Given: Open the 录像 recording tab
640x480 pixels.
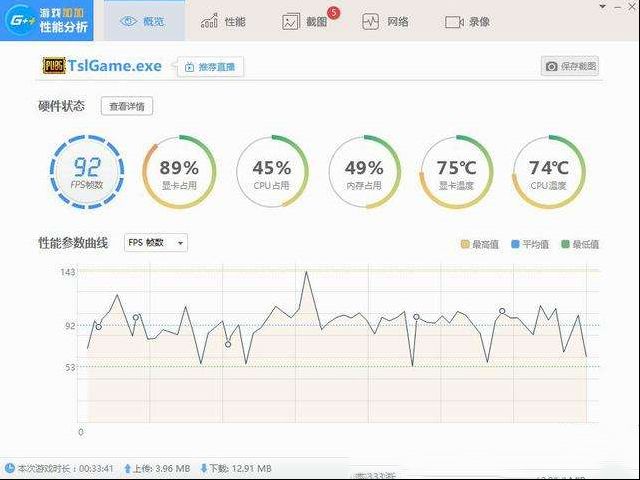Looking at the screenshot, I should coord(467,22).
